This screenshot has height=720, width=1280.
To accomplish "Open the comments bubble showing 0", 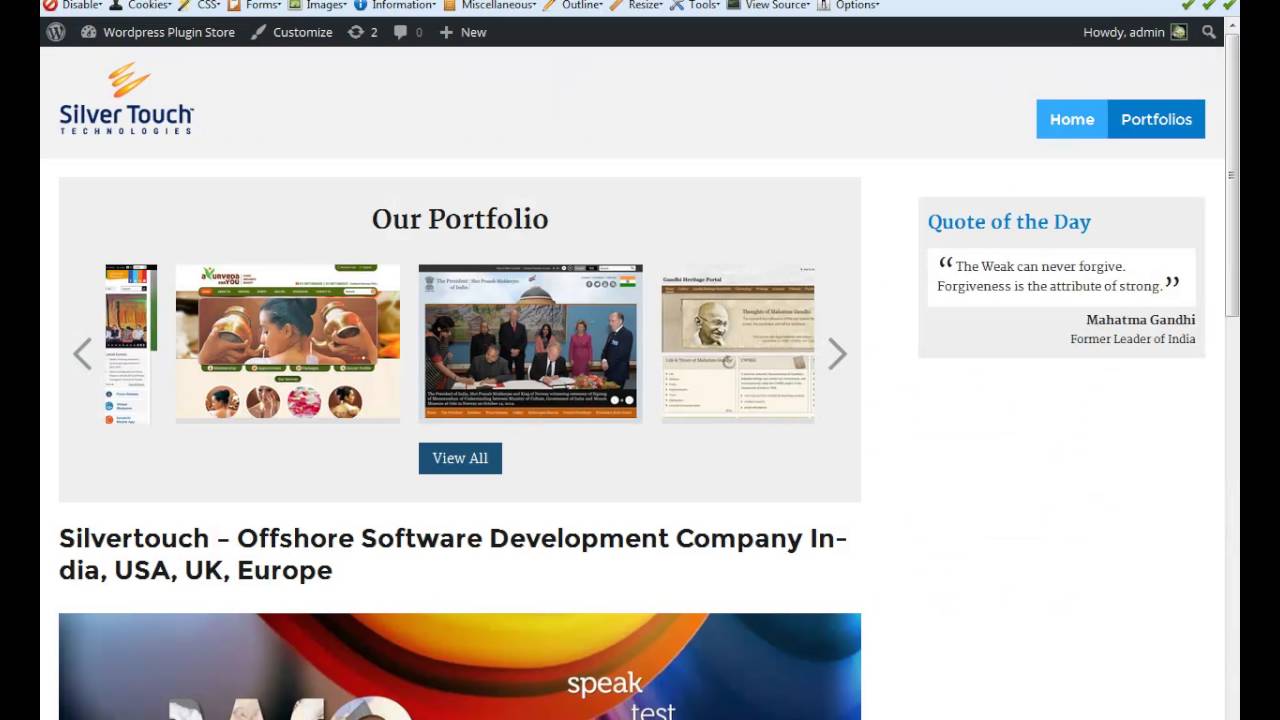I will coord(408,32).
